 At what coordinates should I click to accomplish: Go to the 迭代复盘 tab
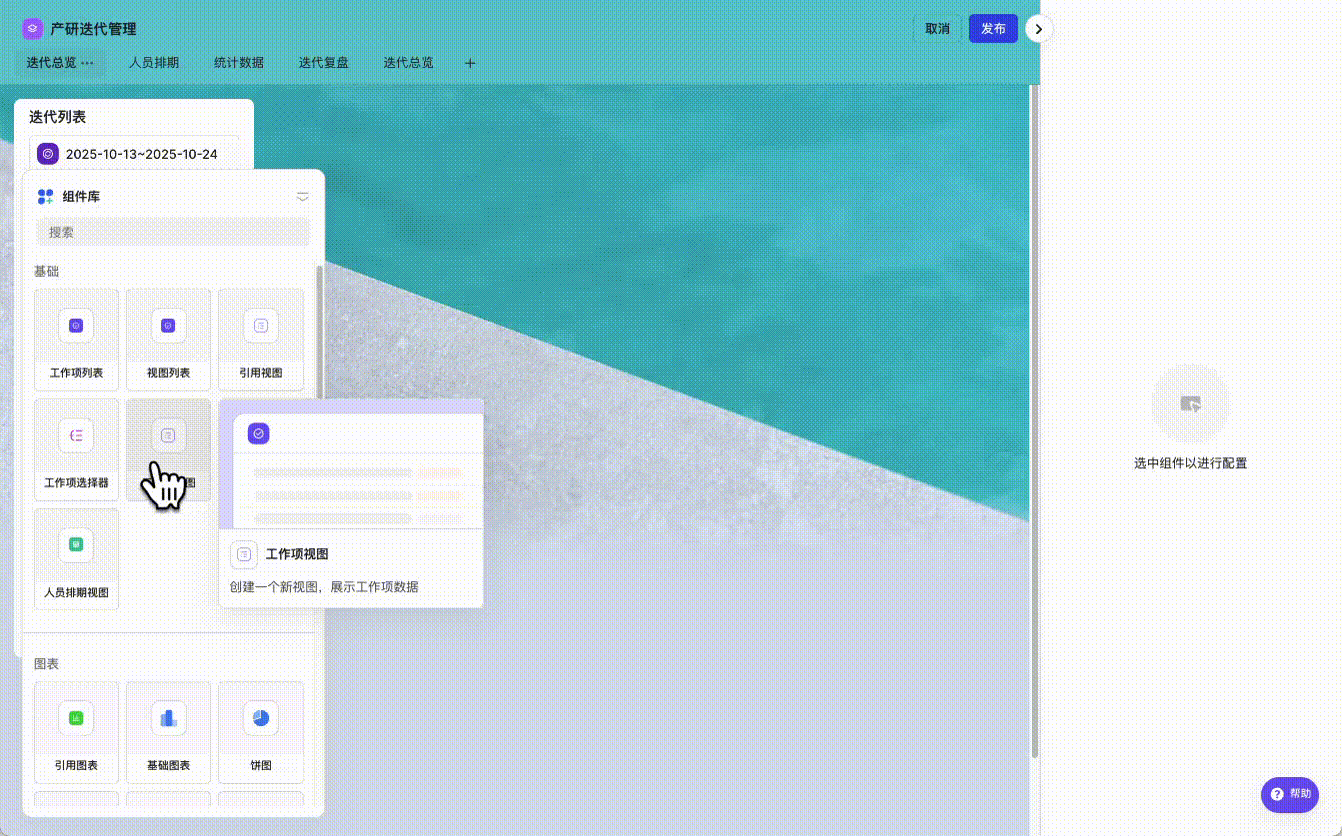(324, 63)
